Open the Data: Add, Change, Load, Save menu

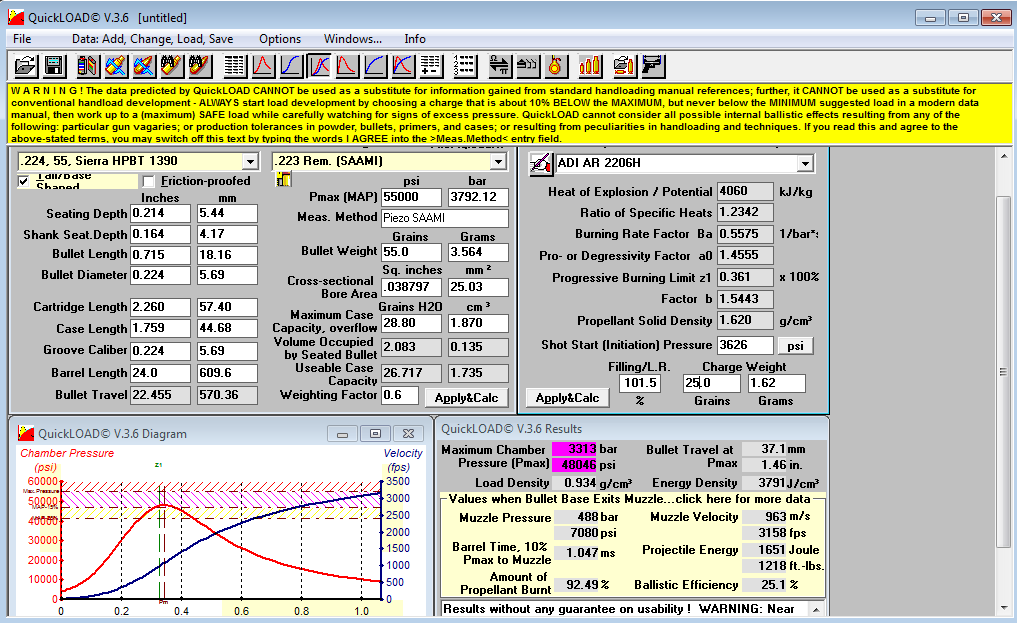click(x=152, y=39)
